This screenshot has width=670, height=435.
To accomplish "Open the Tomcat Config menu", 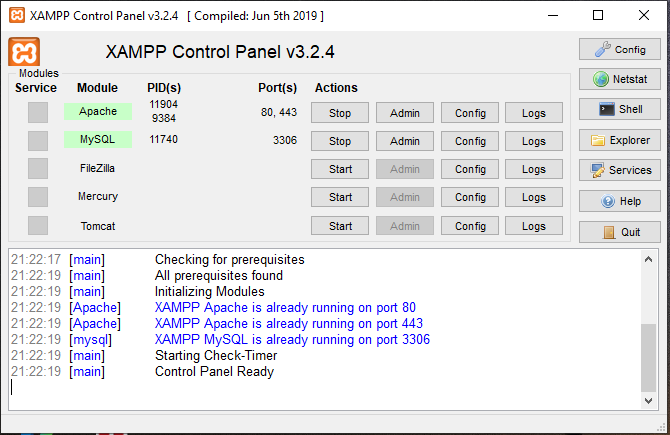I will click(x=470, y=226).
